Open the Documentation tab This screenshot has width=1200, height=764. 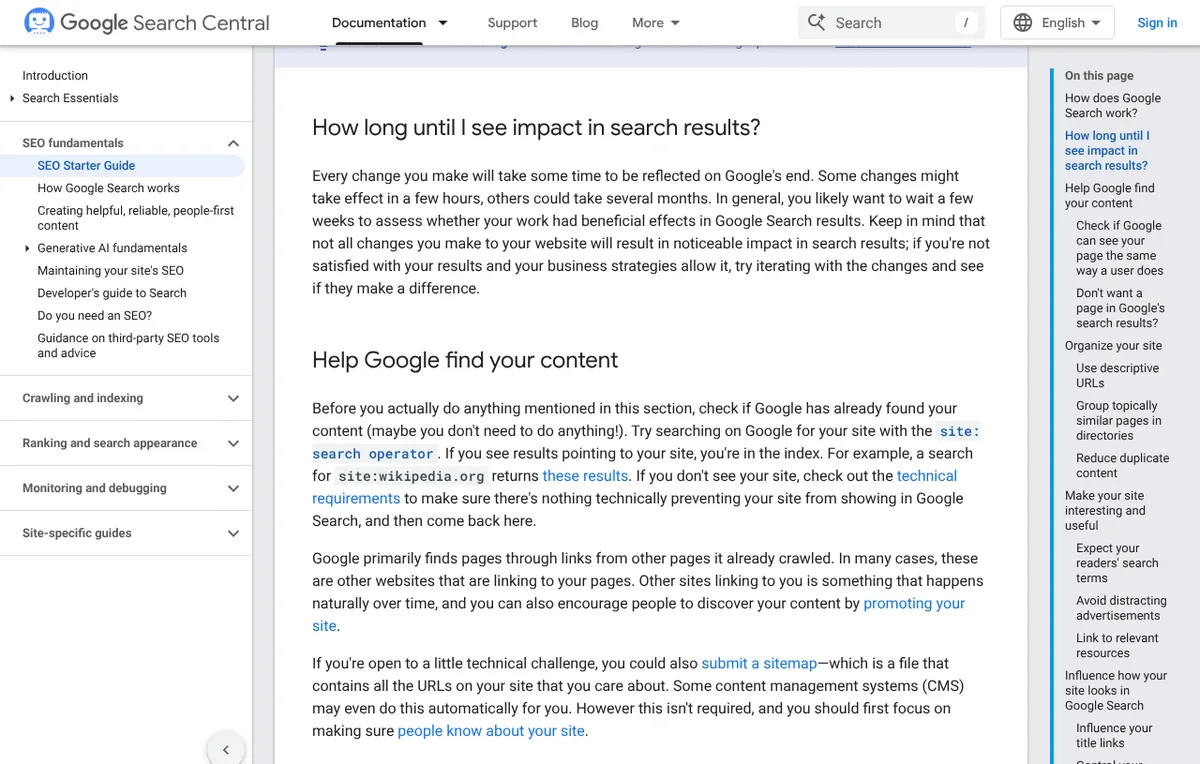(379, 22)
